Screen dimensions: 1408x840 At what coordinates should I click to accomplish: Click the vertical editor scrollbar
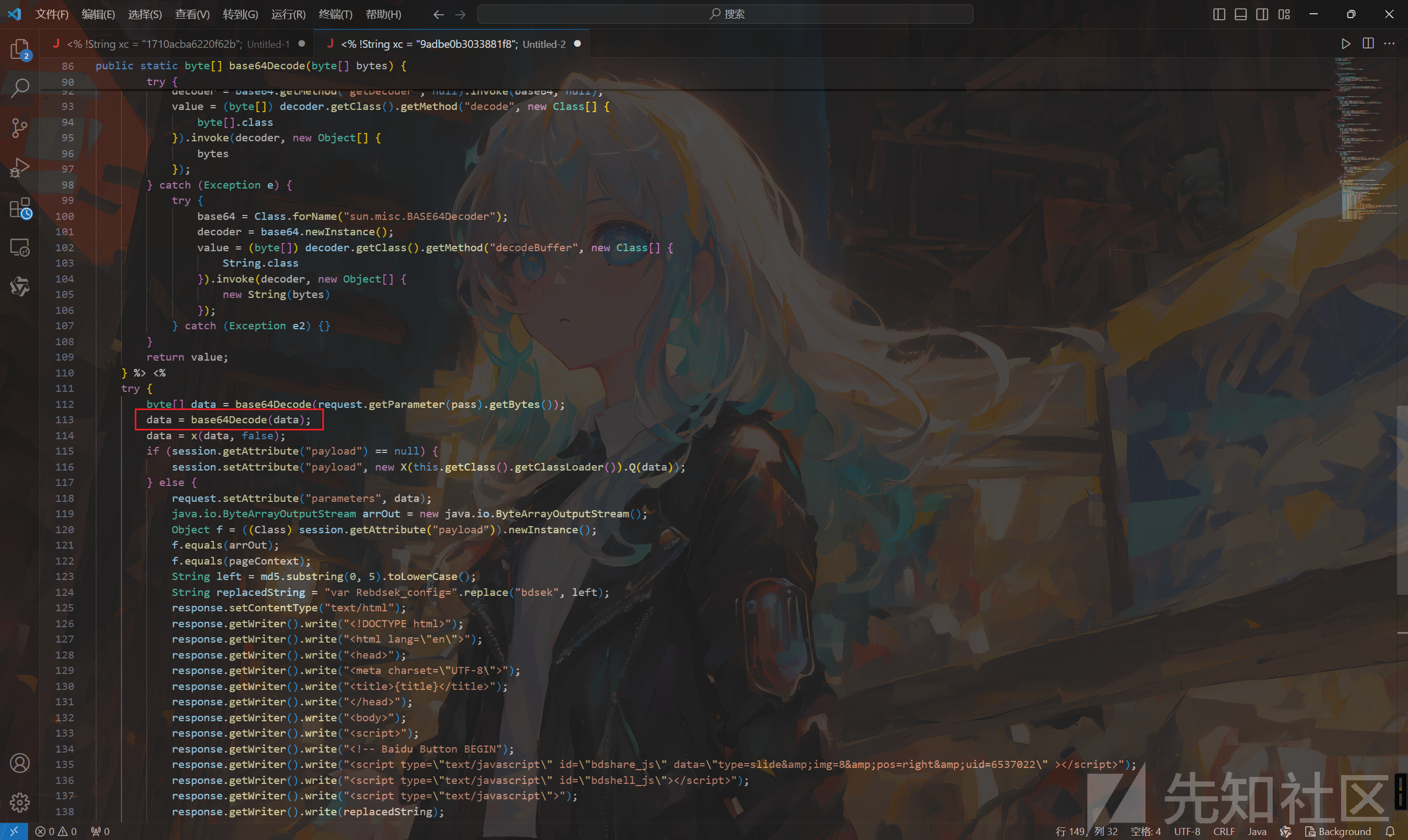1403,500
